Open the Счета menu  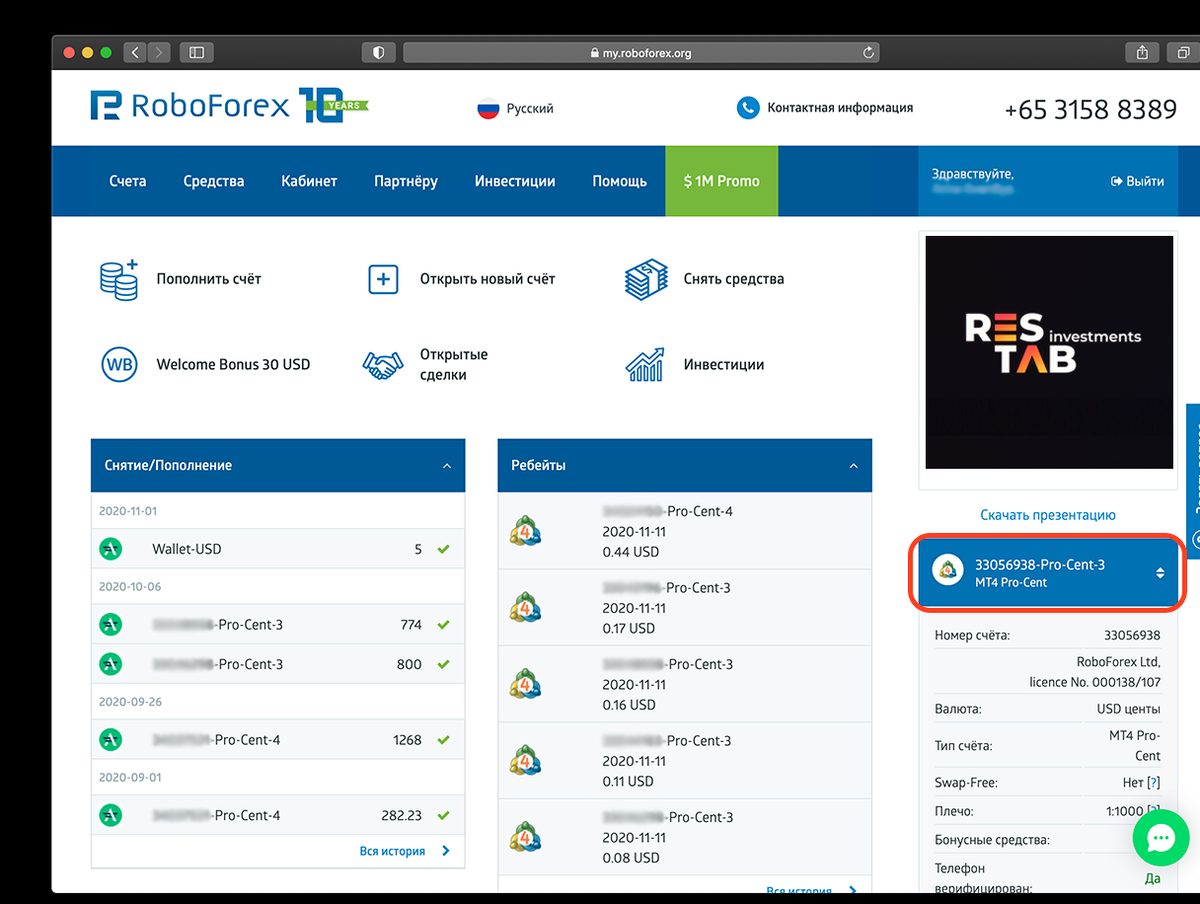128,181
